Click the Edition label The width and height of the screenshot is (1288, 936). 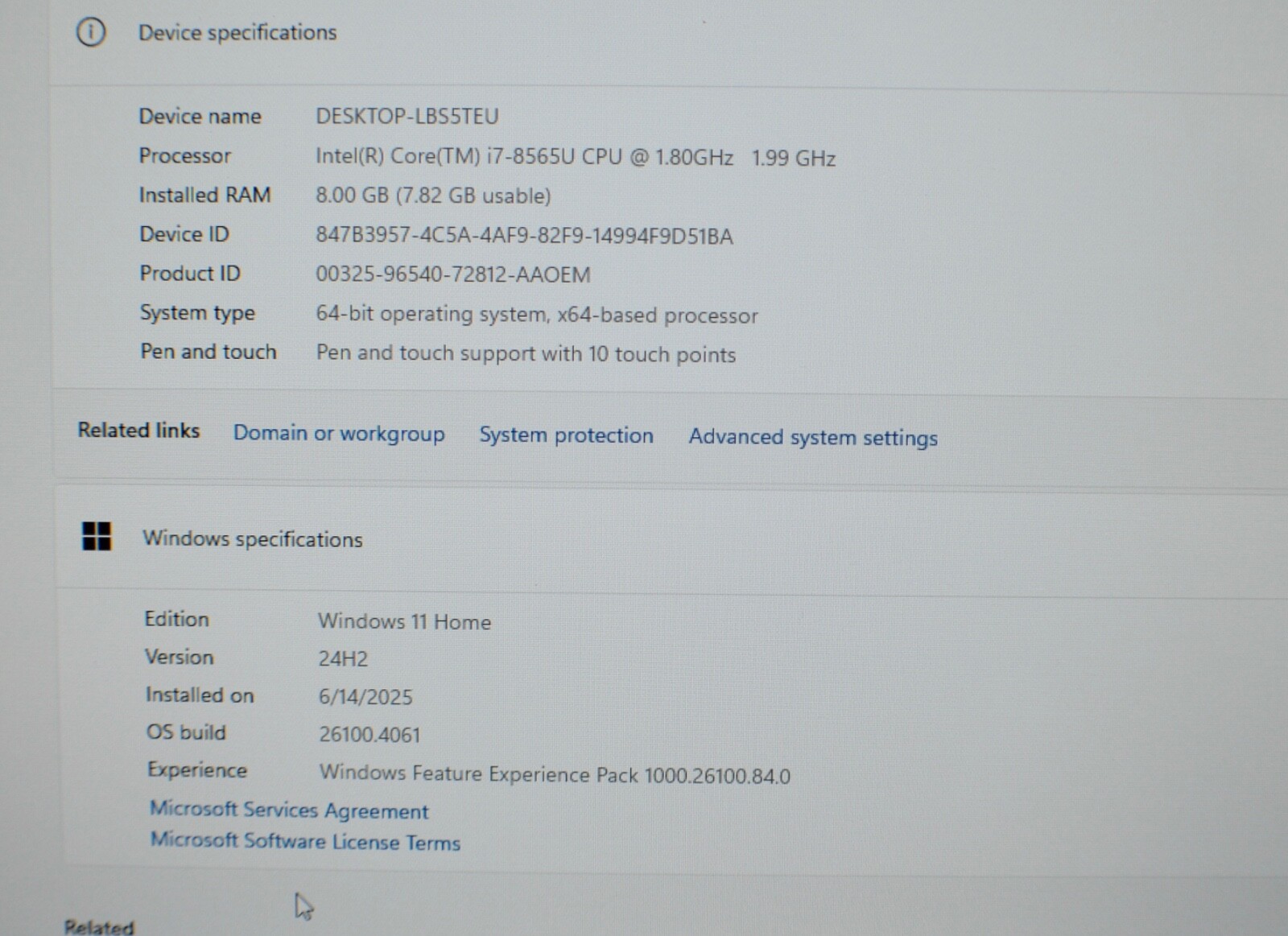(x=176, y=619)
